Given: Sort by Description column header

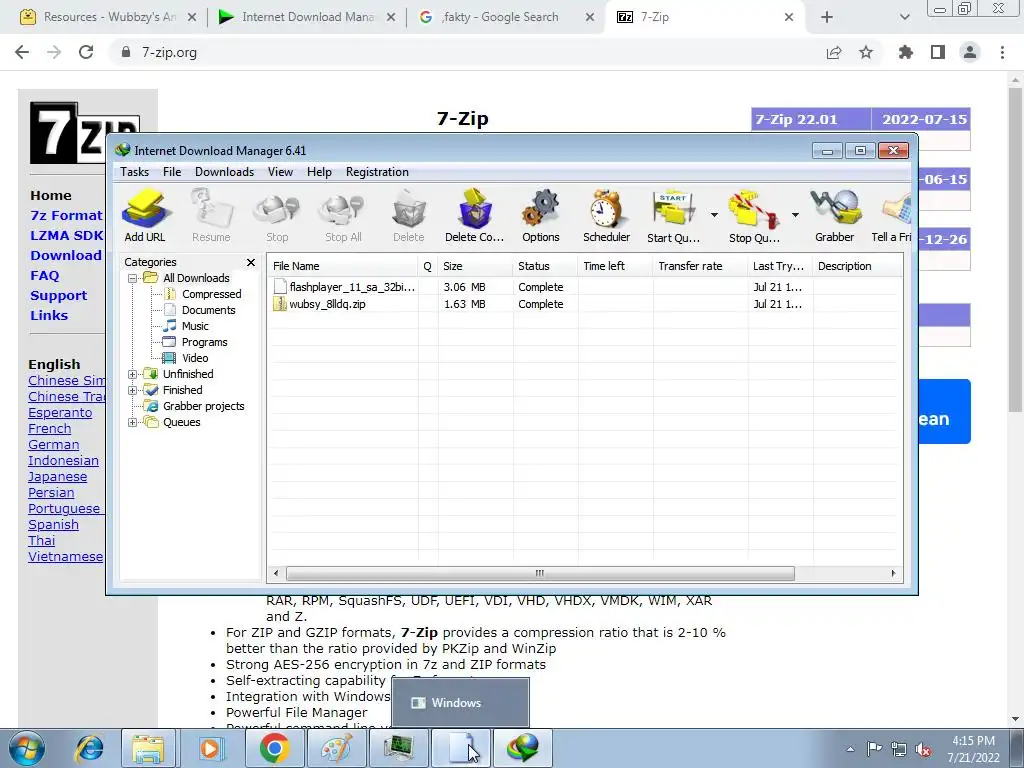Looking at the screenshot, I should [x=857, y=266].
